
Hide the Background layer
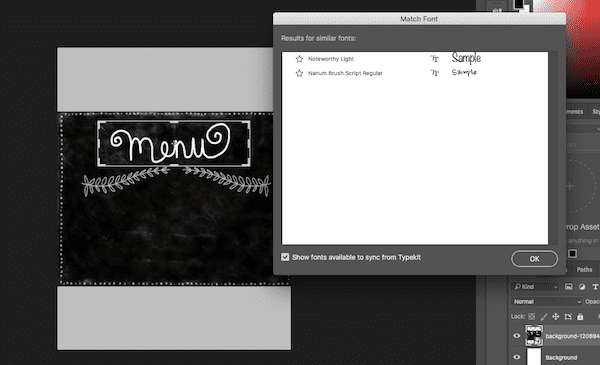[x=517, y=357]
